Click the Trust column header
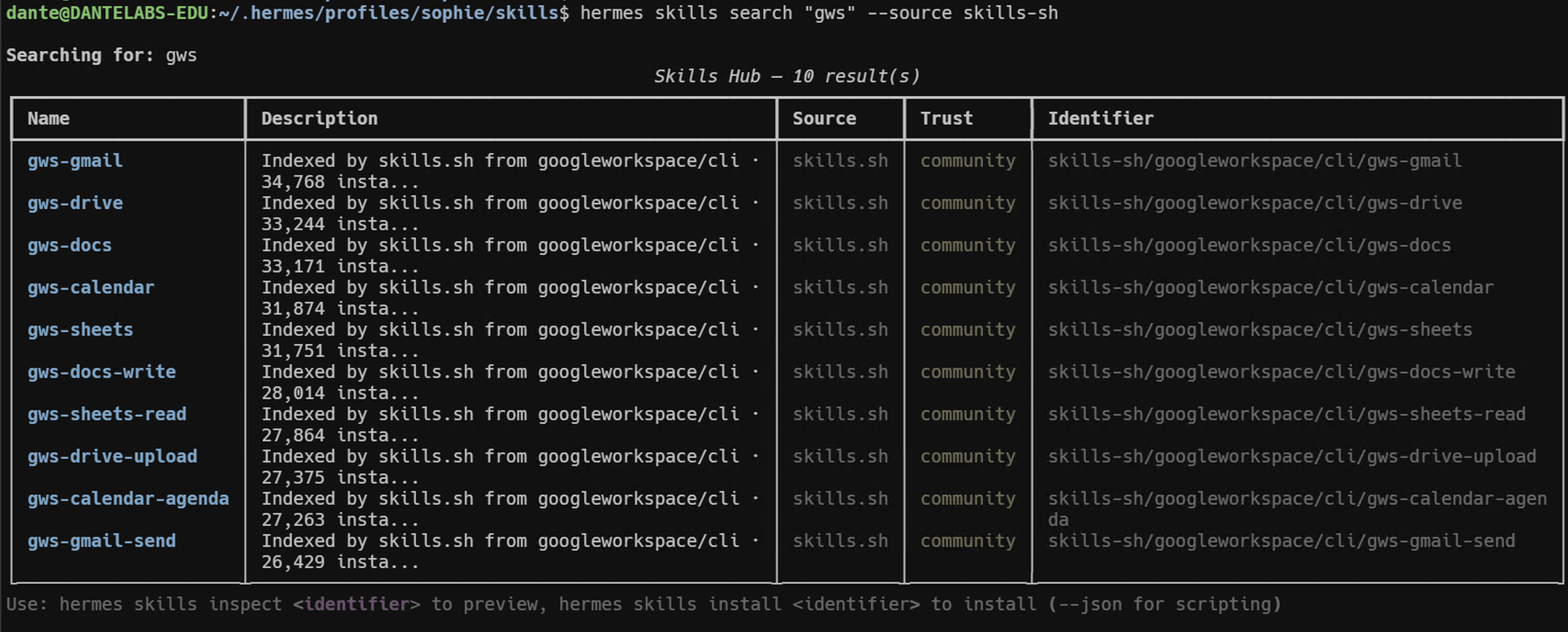 (947, 118)
